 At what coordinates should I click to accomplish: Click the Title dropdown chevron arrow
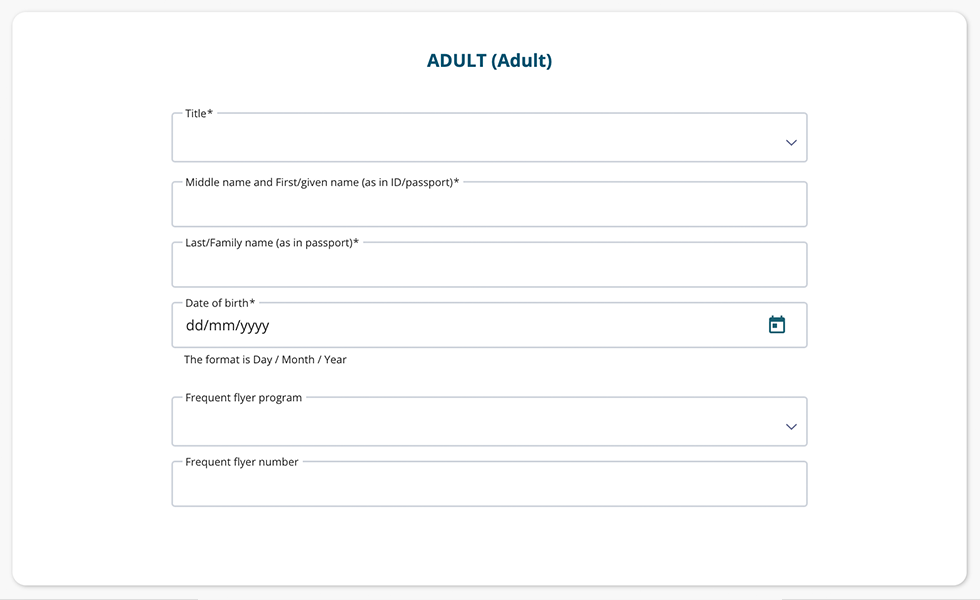791,143
